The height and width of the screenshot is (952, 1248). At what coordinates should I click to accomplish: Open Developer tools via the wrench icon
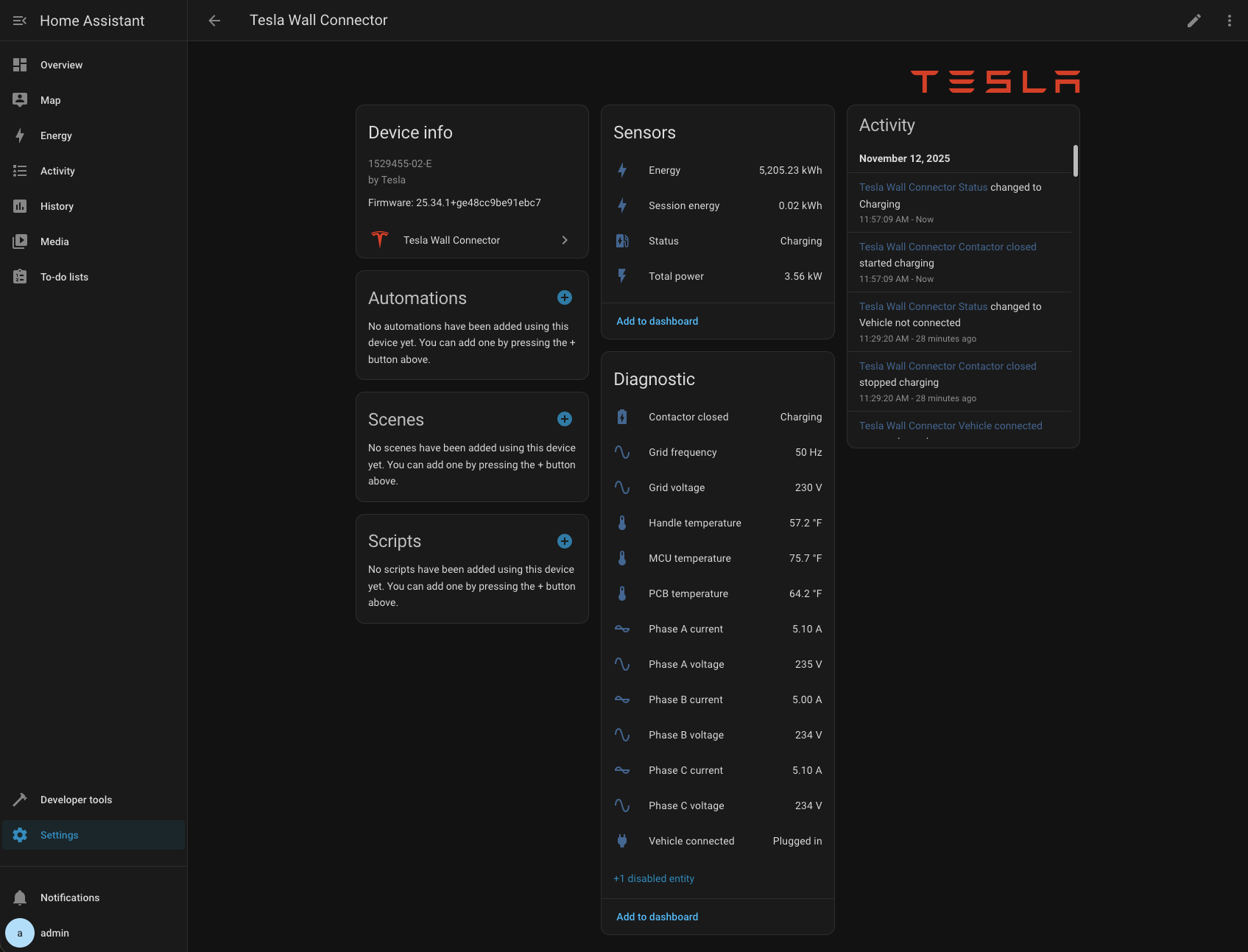click(20, 799)
